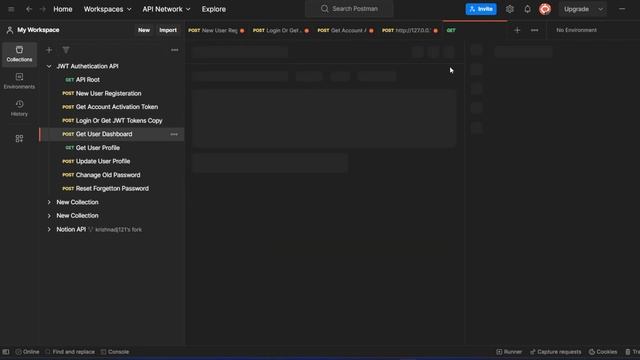Open the notifications bell
This screenshot has height=360, width=640.
(527, 9)
